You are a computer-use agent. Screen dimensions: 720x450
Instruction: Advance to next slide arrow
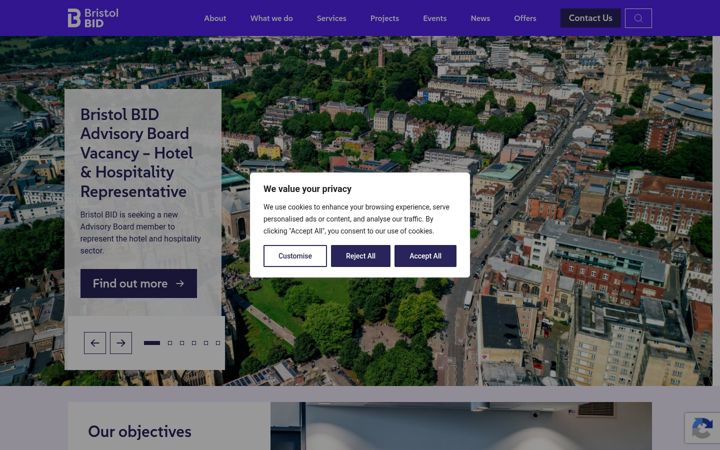(121, 343)
